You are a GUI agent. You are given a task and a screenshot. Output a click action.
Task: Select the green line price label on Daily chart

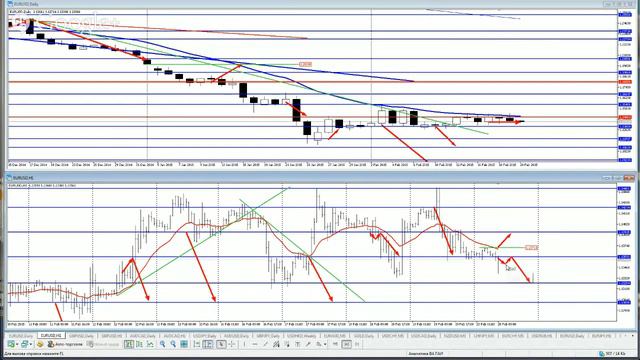click(305, 64)
